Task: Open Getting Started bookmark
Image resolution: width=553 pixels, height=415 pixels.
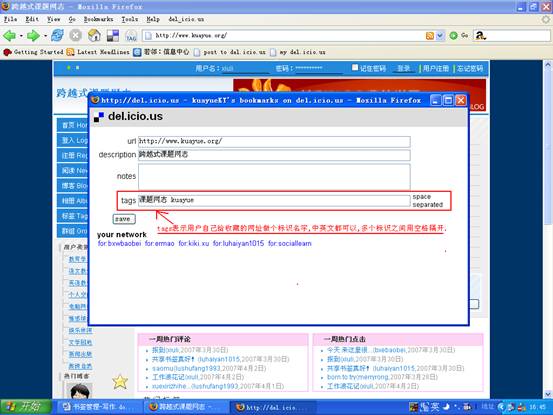Action: [33, 52]
